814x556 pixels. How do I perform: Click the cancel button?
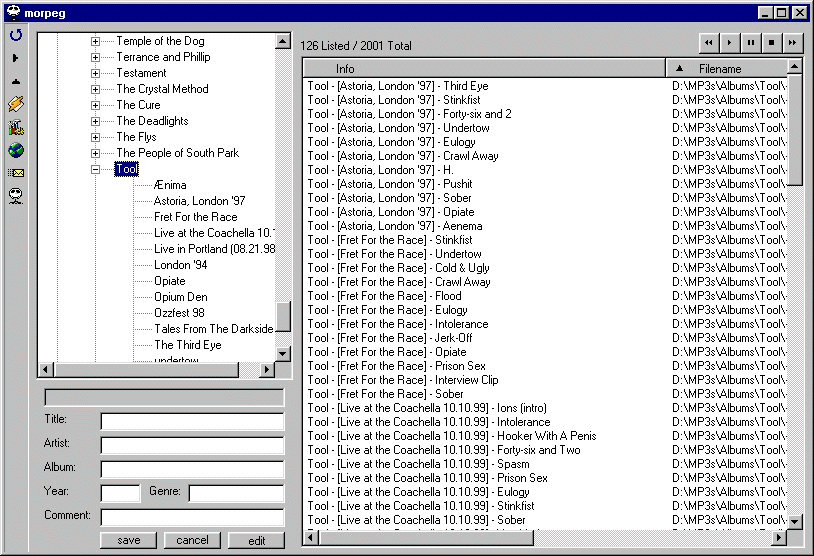tap(192, 540)
